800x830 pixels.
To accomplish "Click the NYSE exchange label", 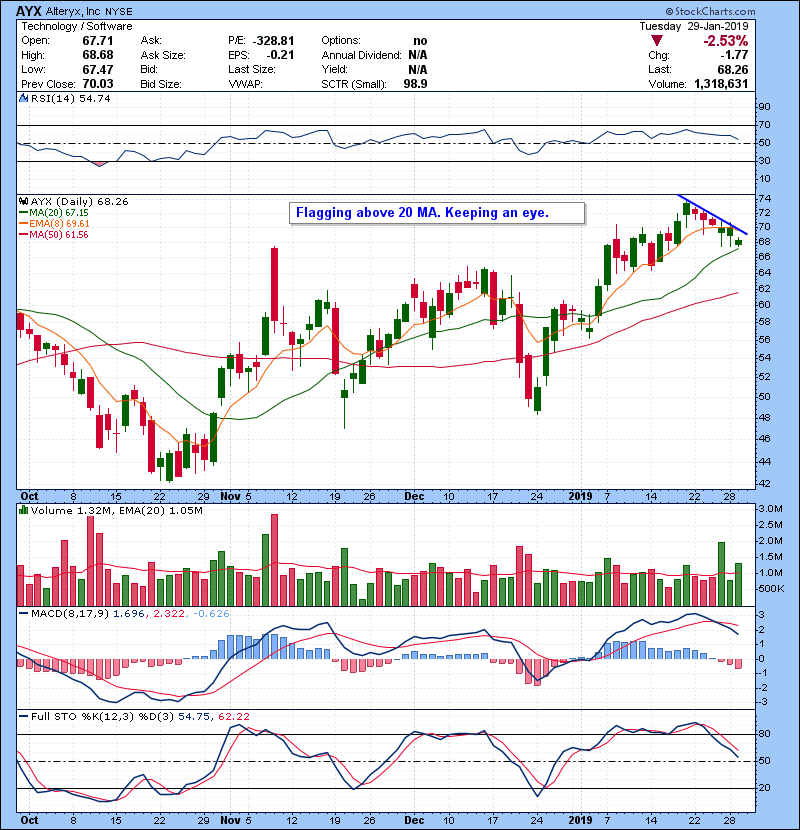I will [x=119, y=12].
